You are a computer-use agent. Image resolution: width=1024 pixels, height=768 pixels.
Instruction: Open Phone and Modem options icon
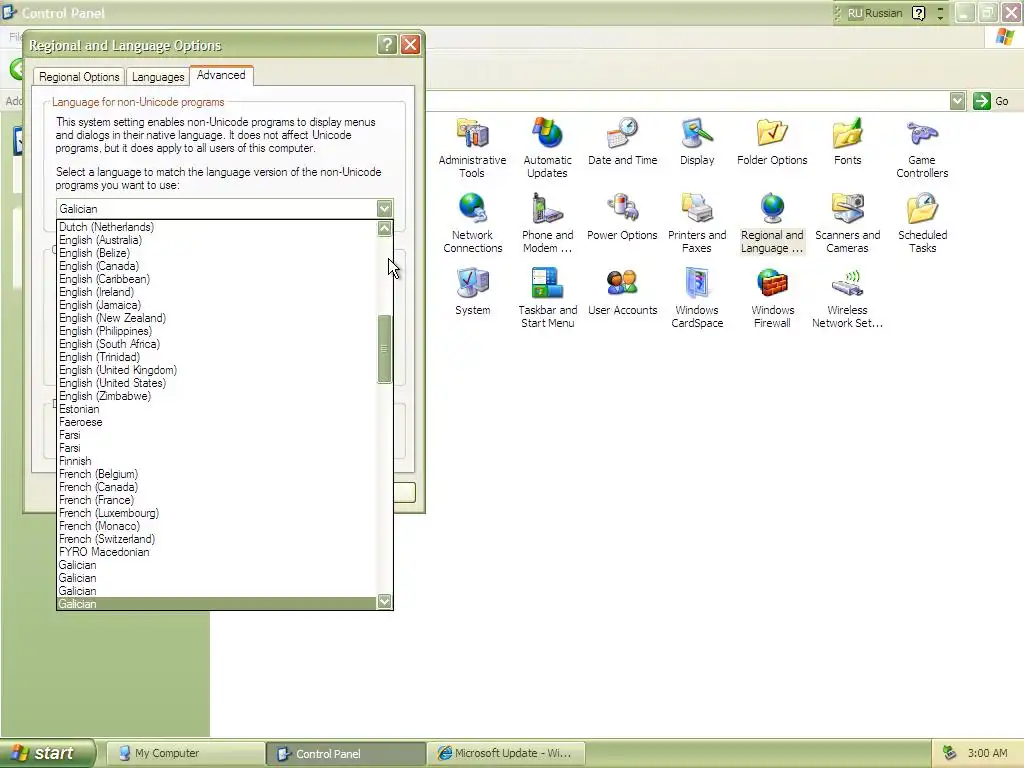(x=547, y=223)
